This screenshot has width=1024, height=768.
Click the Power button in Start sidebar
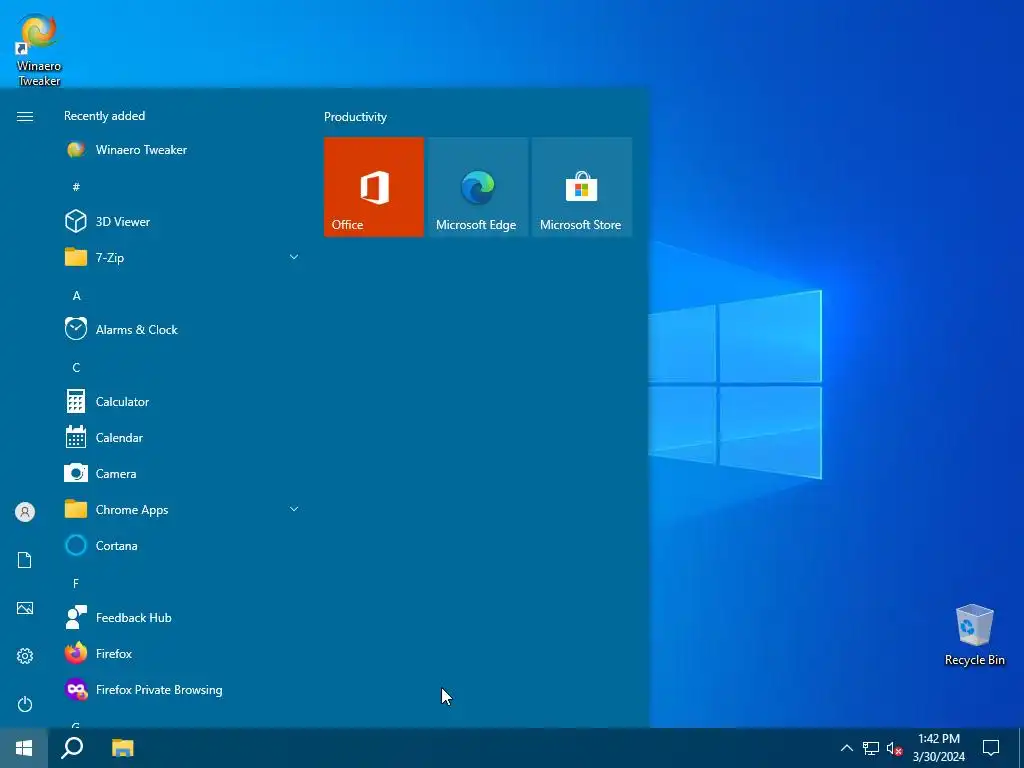coord(25,704)
